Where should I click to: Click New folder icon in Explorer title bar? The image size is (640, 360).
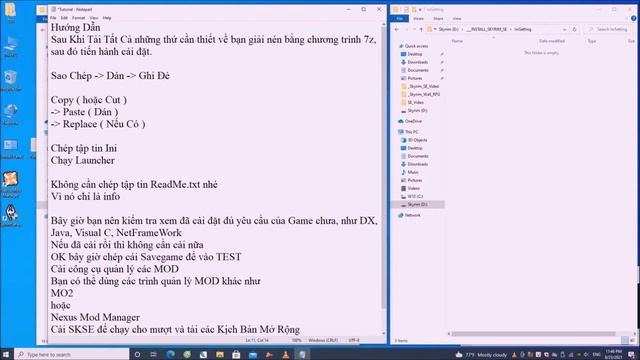pos(414,9)
